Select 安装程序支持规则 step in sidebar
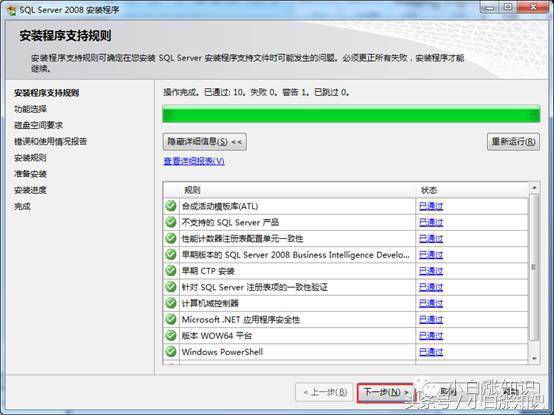 pos(46,93)
